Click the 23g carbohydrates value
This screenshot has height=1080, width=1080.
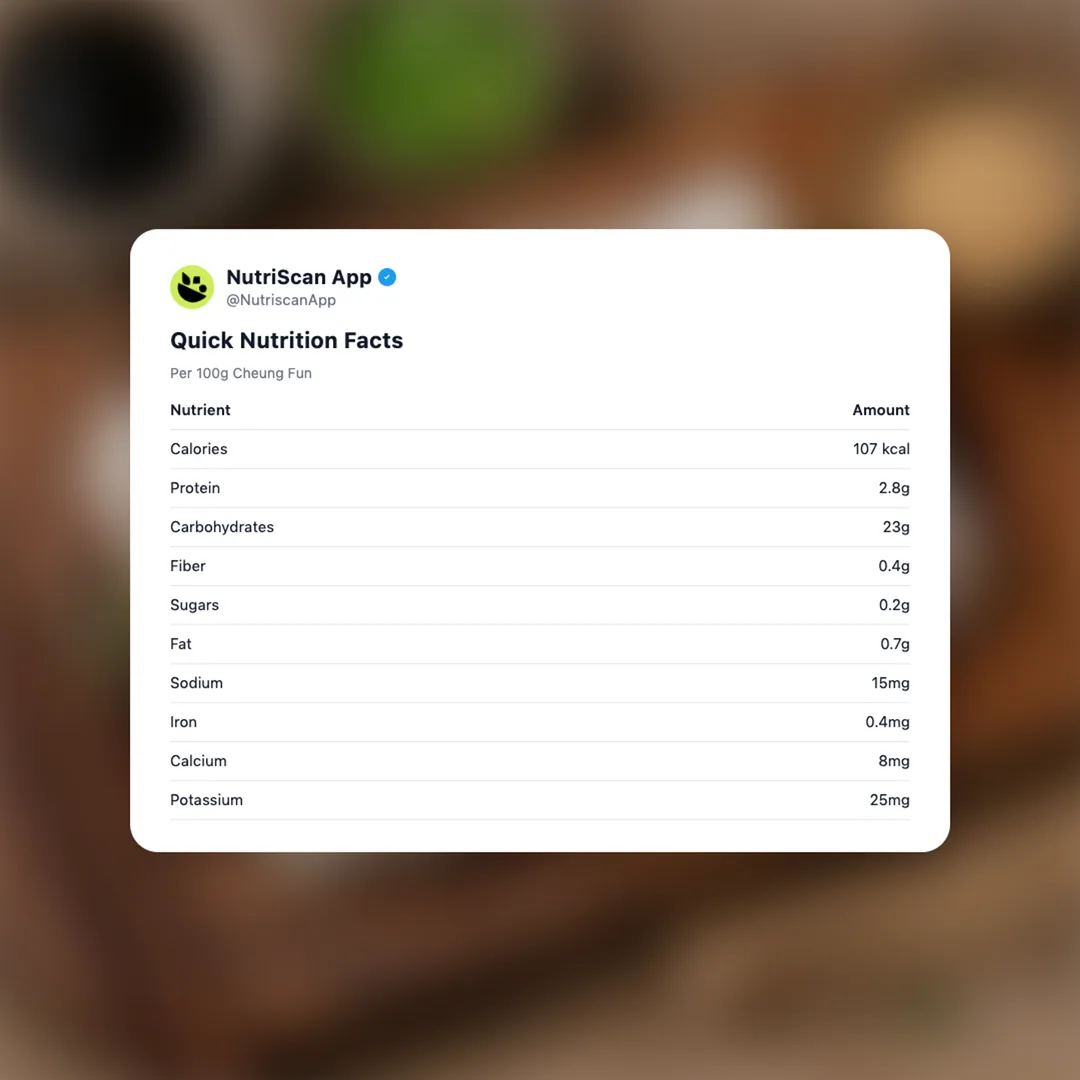pyautogui.click(x=896, y=527)
